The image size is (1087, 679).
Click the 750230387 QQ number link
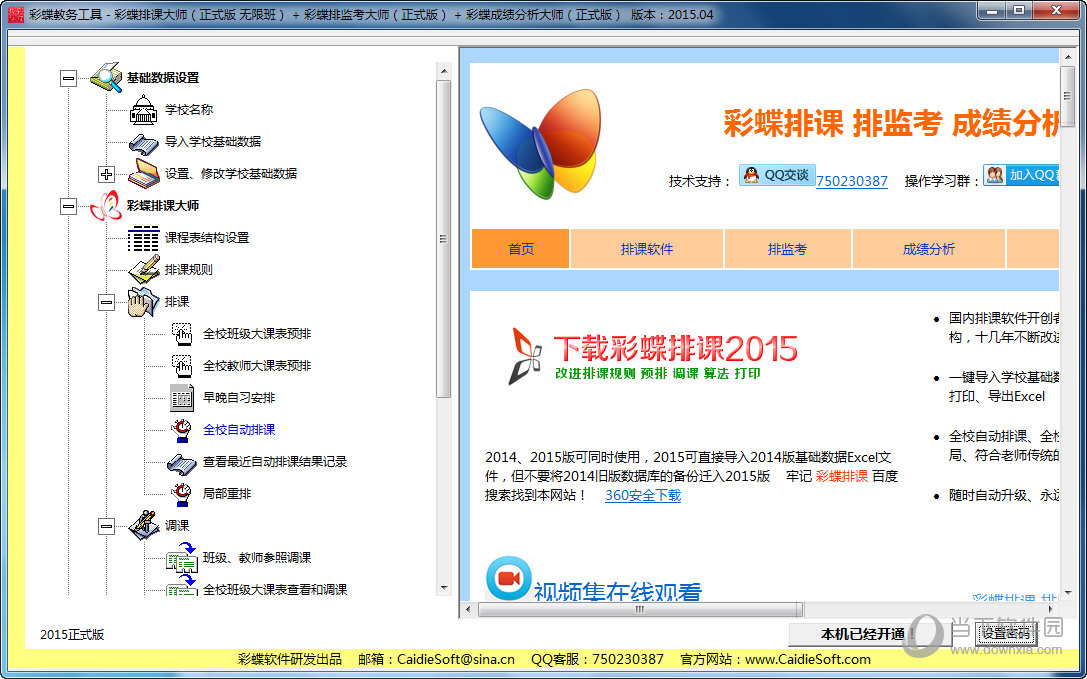click(852, 181)
